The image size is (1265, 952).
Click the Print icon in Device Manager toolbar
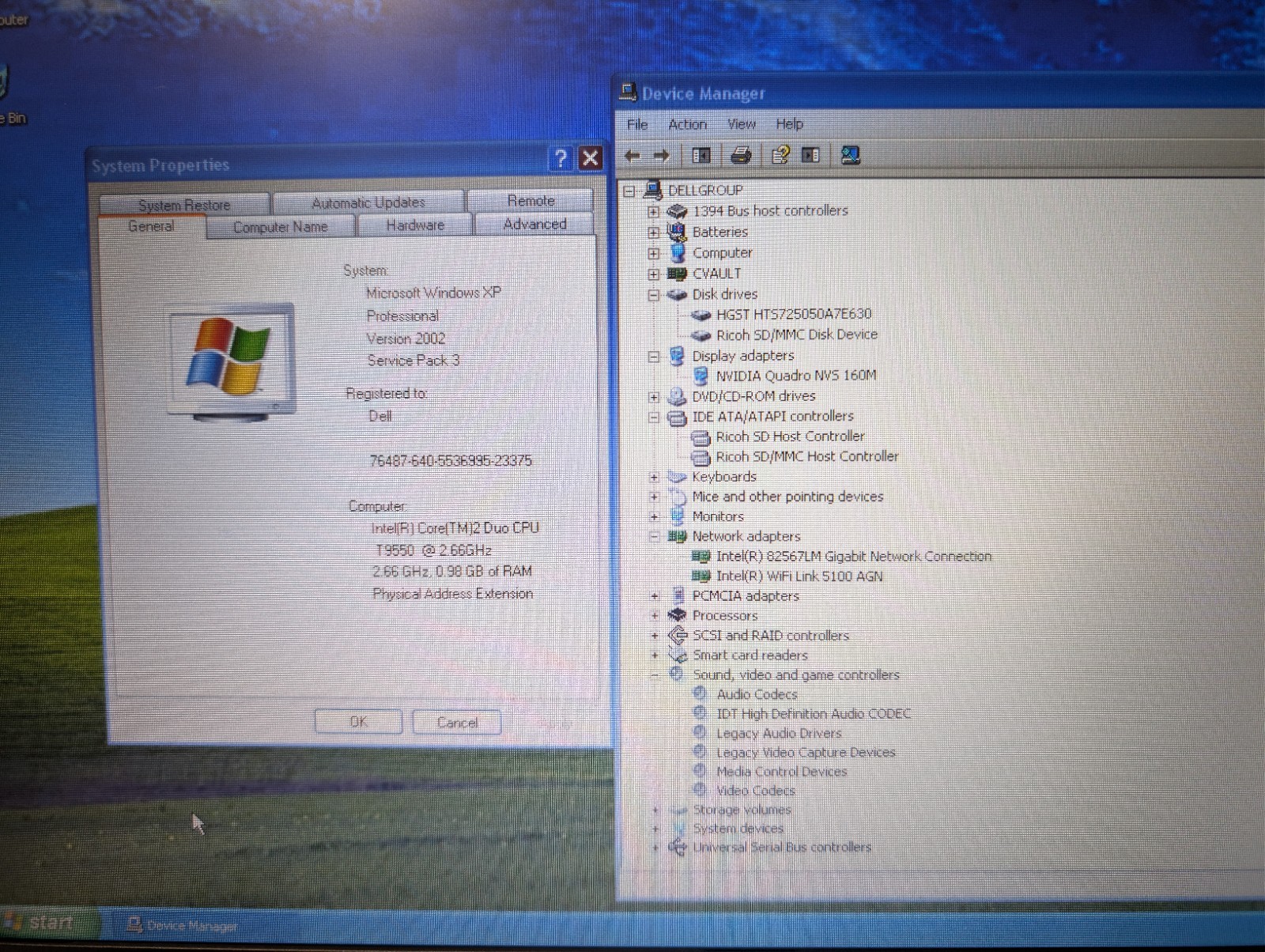pyautogui.click(x=741, y=155)
